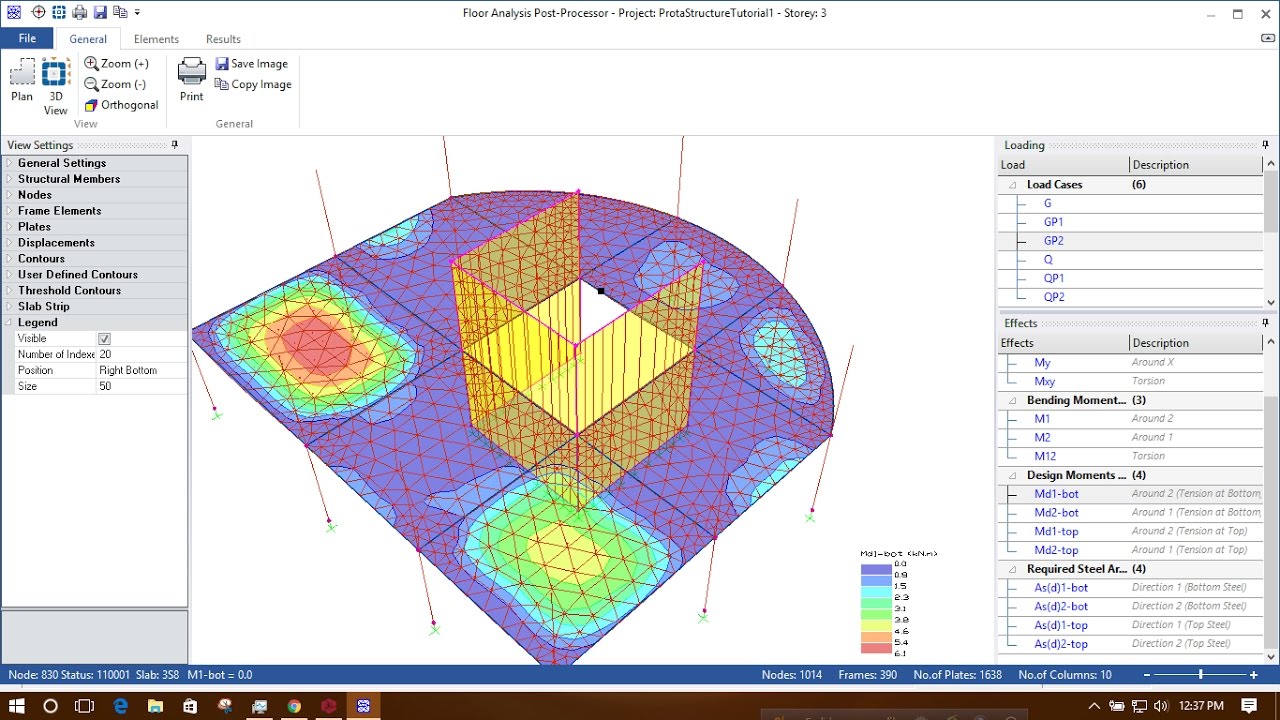The width and height of the screenshot is (1280, 720).
Task: Click the Zoom (-) tool
Action: click(117, 84)
